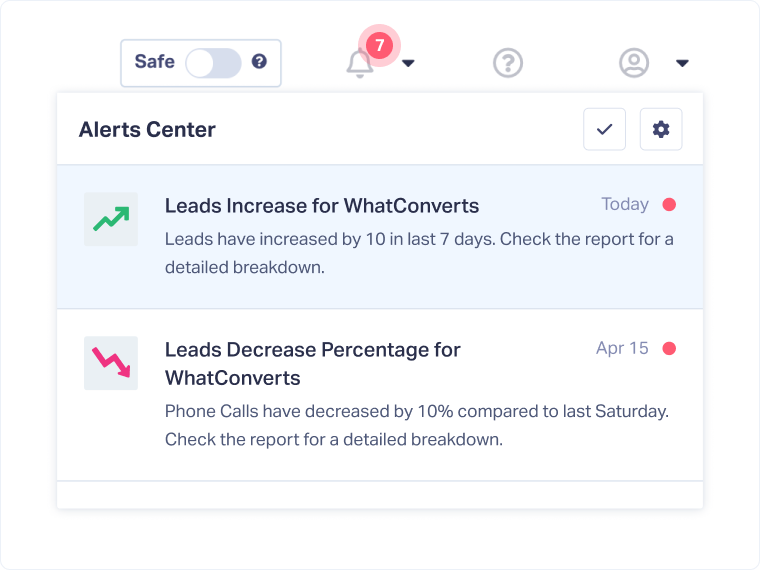Click the Safe label text
The image size is (760, 570).
click(x=154, y=62)
